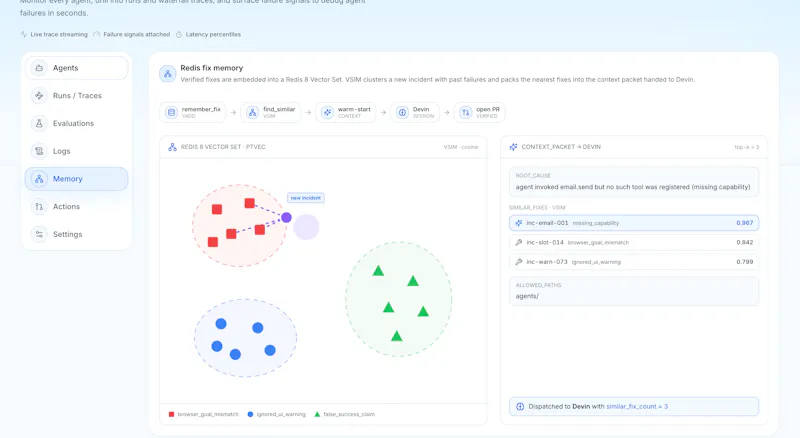The height and width of the screenshot is (438, 800).
Task: Click the 'new incident' label tag
Action: 306,198
